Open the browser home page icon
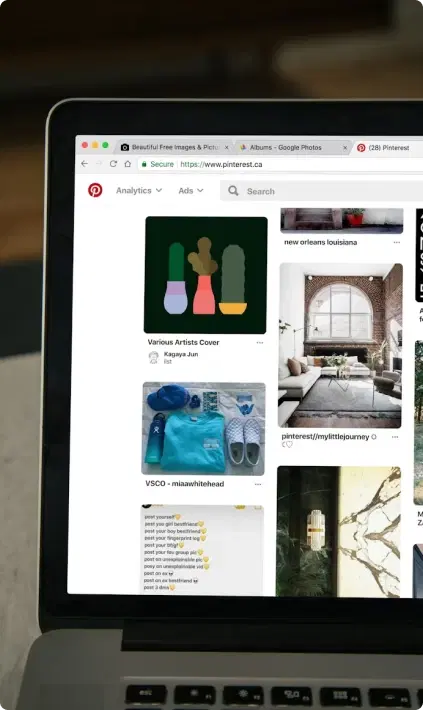423x710 pixels. tap(128, 163)
